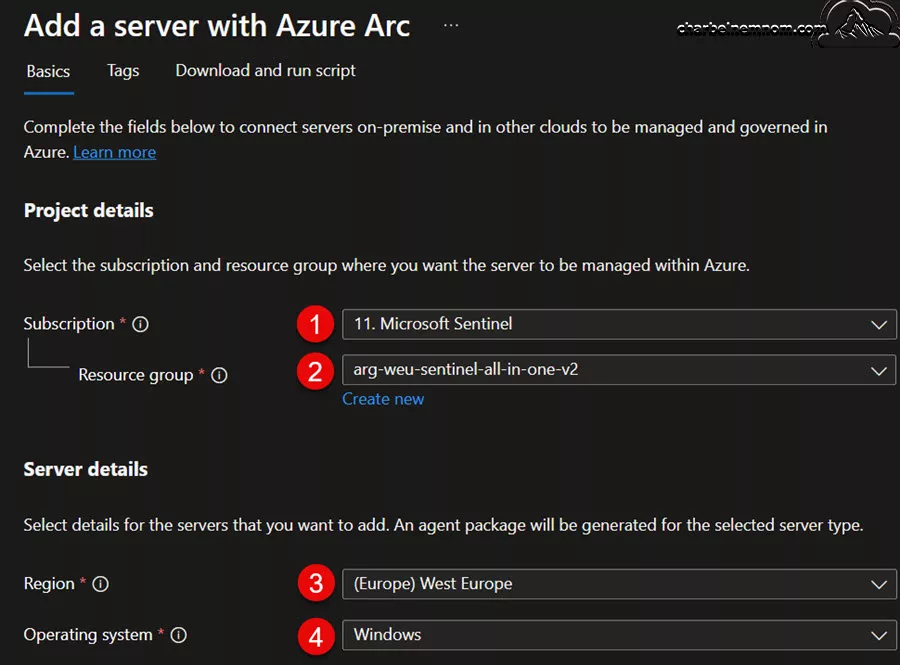Open the Operating system dropdown
Screen dimensions: 900x665
pyautogui.click(x=619, y=635)
